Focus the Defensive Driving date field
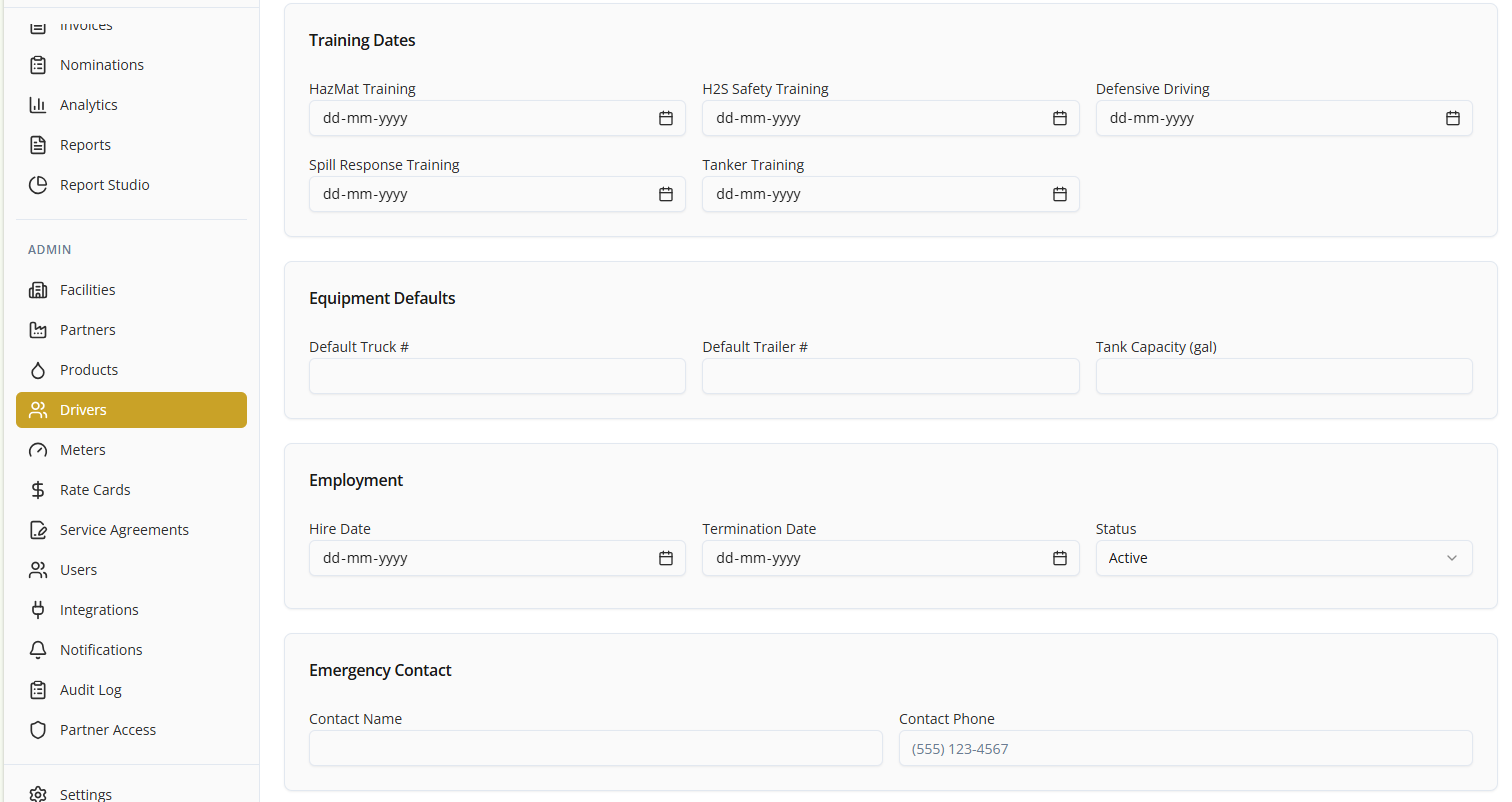The image size is (1512, 802). [x=1284, y=118]
